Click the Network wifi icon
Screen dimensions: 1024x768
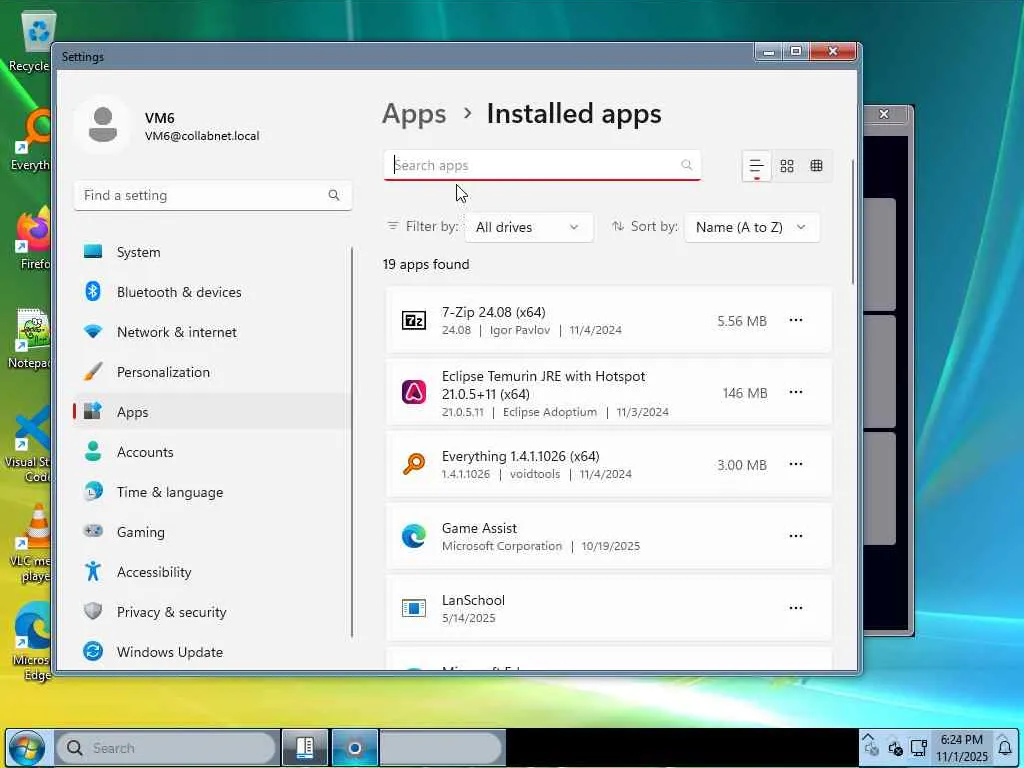[93, 332]
